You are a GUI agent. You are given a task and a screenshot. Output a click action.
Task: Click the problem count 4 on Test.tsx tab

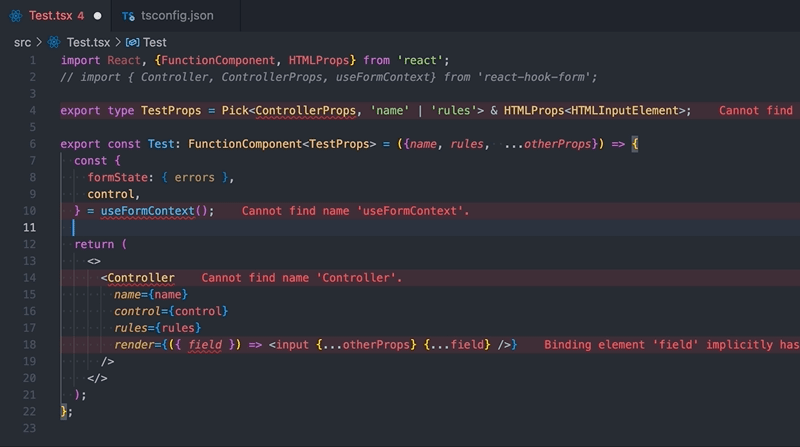(x=81, y=16)
